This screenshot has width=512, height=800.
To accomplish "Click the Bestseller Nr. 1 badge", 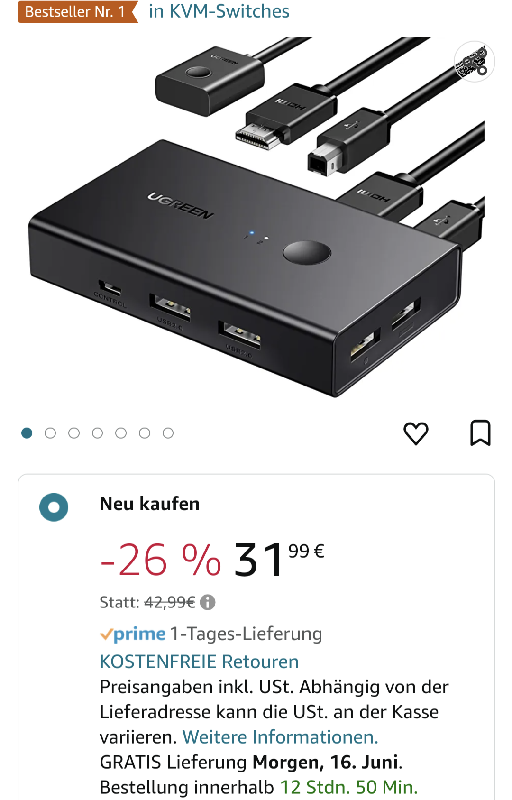I will click(78, 11).
